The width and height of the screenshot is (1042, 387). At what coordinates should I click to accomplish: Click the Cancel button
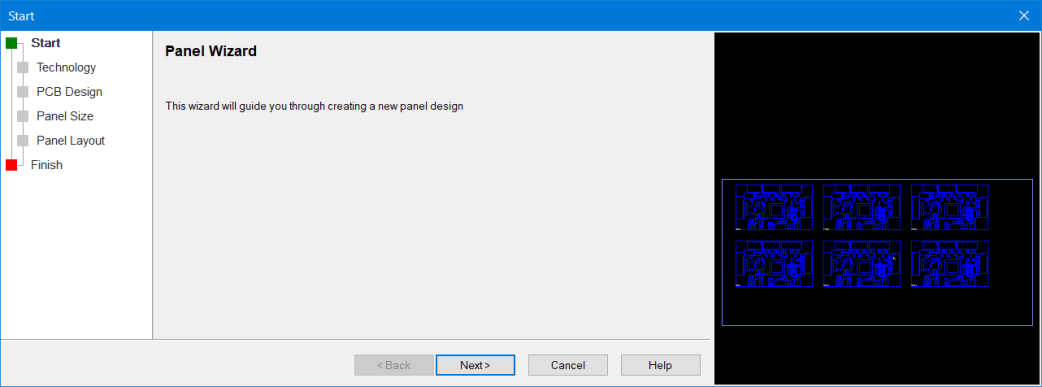(568, 365)
